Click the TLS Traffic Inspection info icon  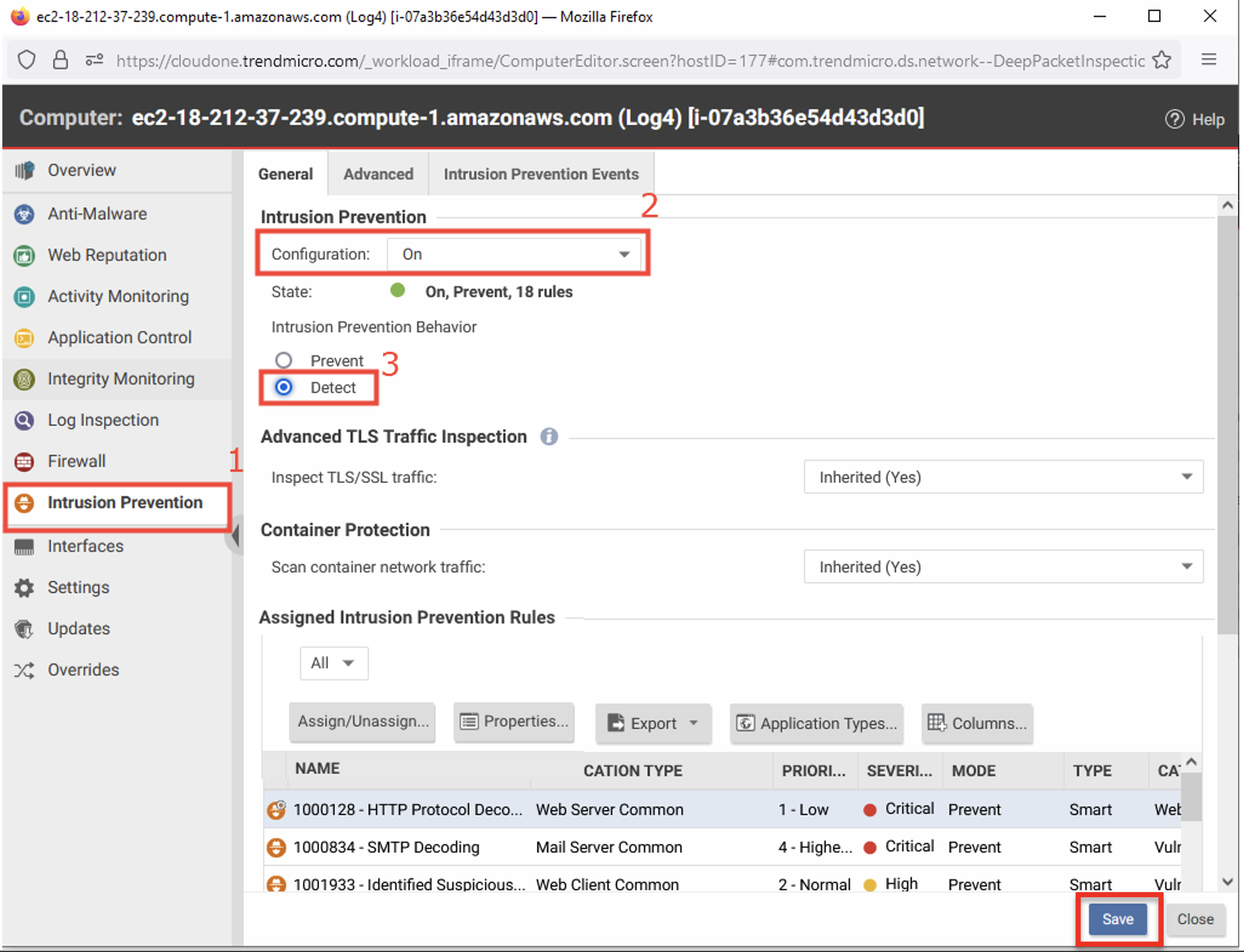549,437
